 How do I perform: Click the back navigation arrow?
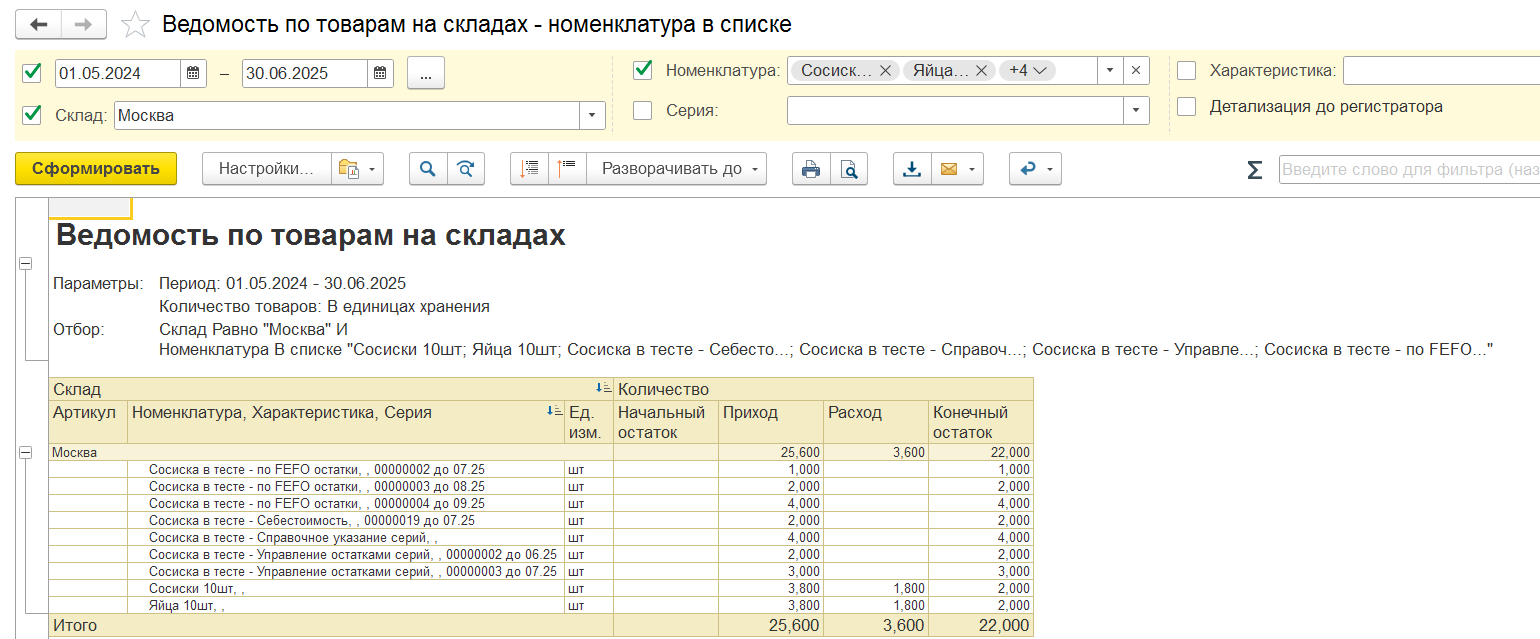point(39,24)
